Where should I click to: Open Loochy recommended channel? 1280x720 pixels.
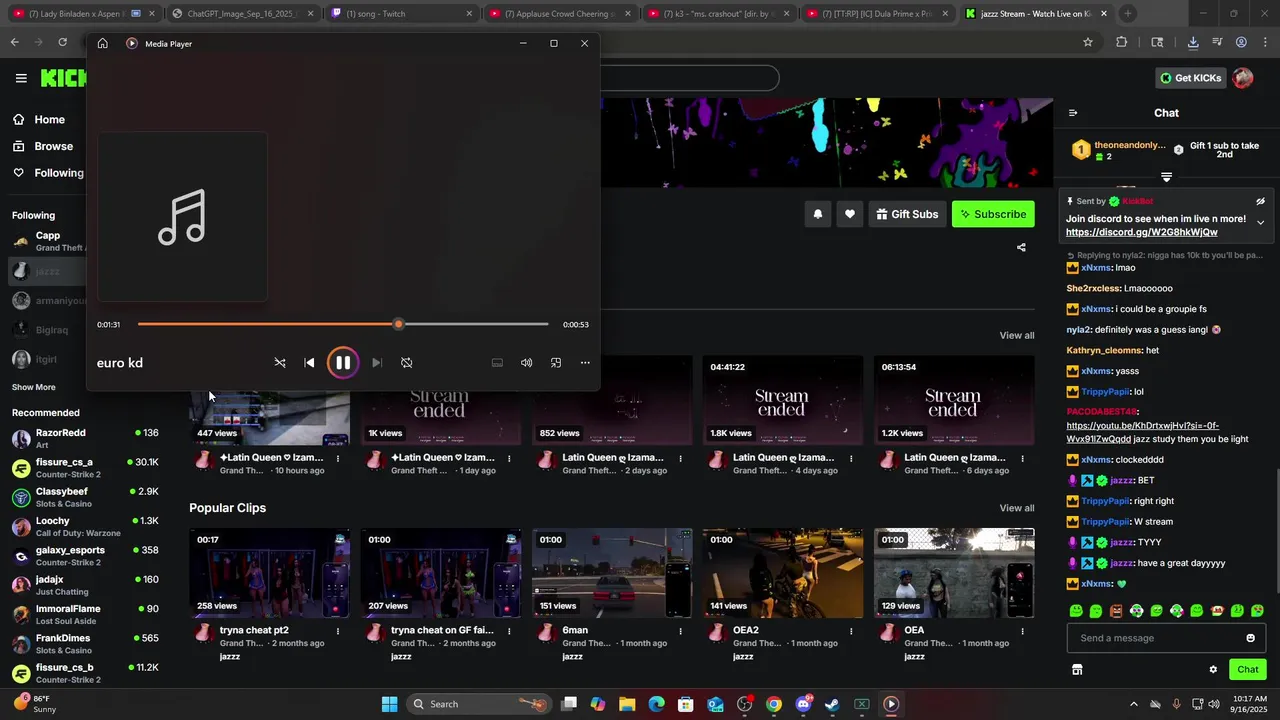(85, 526)
